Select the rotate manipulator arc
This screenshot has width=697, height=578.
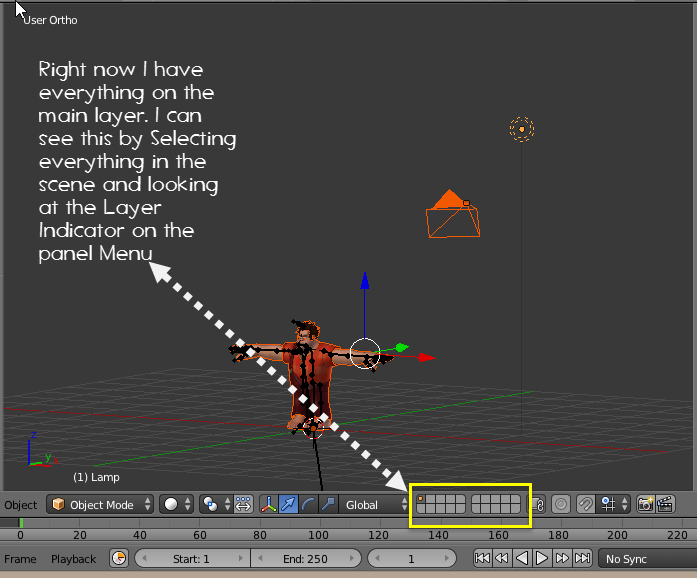tap(308, 505)
